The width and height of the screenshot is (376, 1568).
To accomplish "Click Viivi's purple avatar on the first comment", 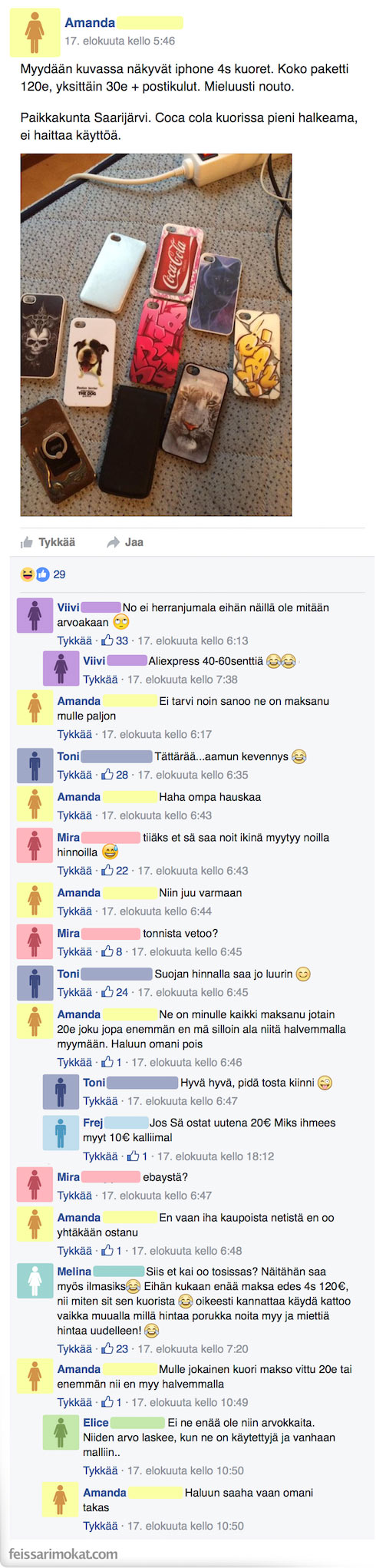I will [x=35, y=616].
